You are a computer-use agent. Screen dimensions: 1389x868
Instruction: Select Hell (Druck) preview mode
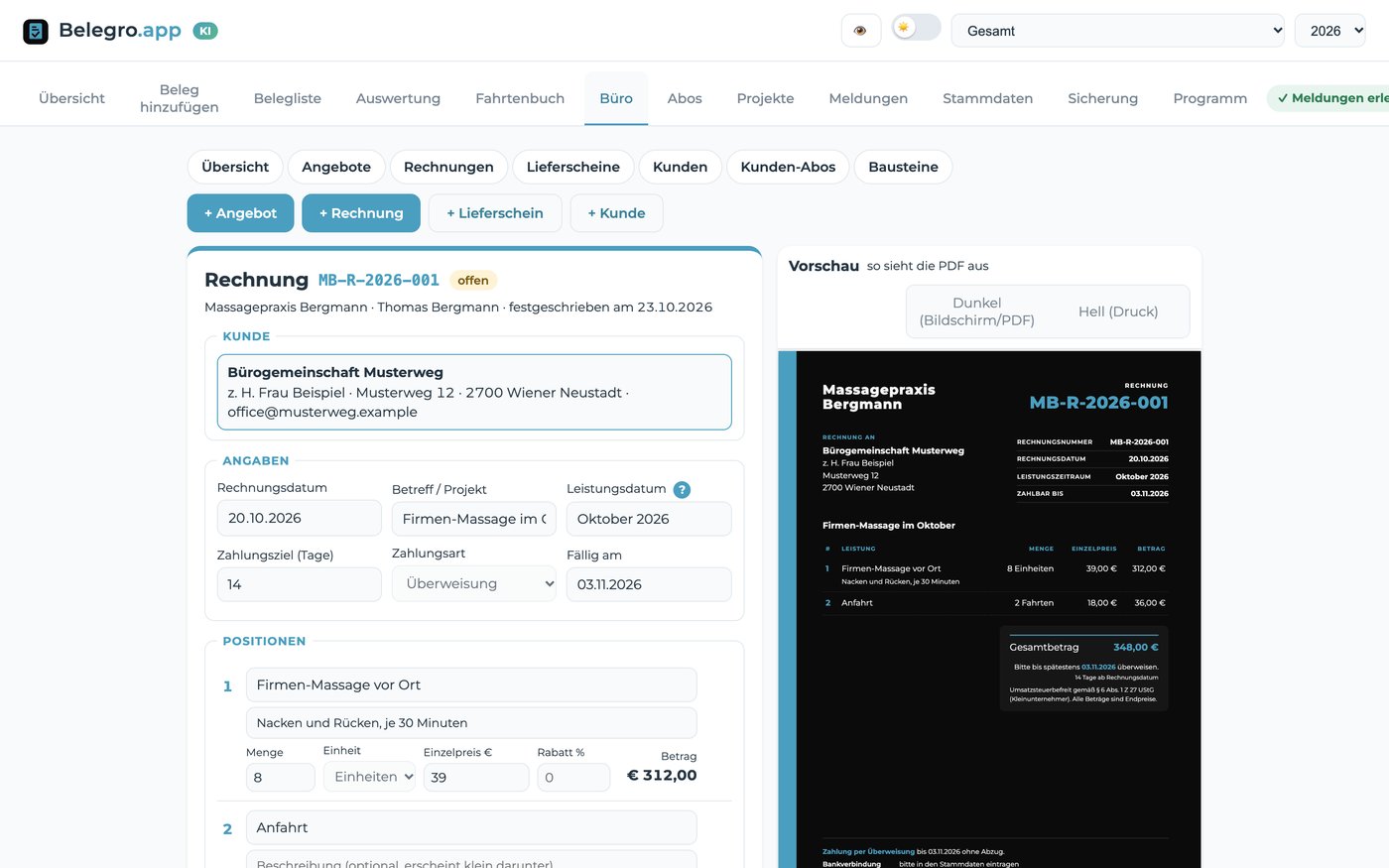1118,311
